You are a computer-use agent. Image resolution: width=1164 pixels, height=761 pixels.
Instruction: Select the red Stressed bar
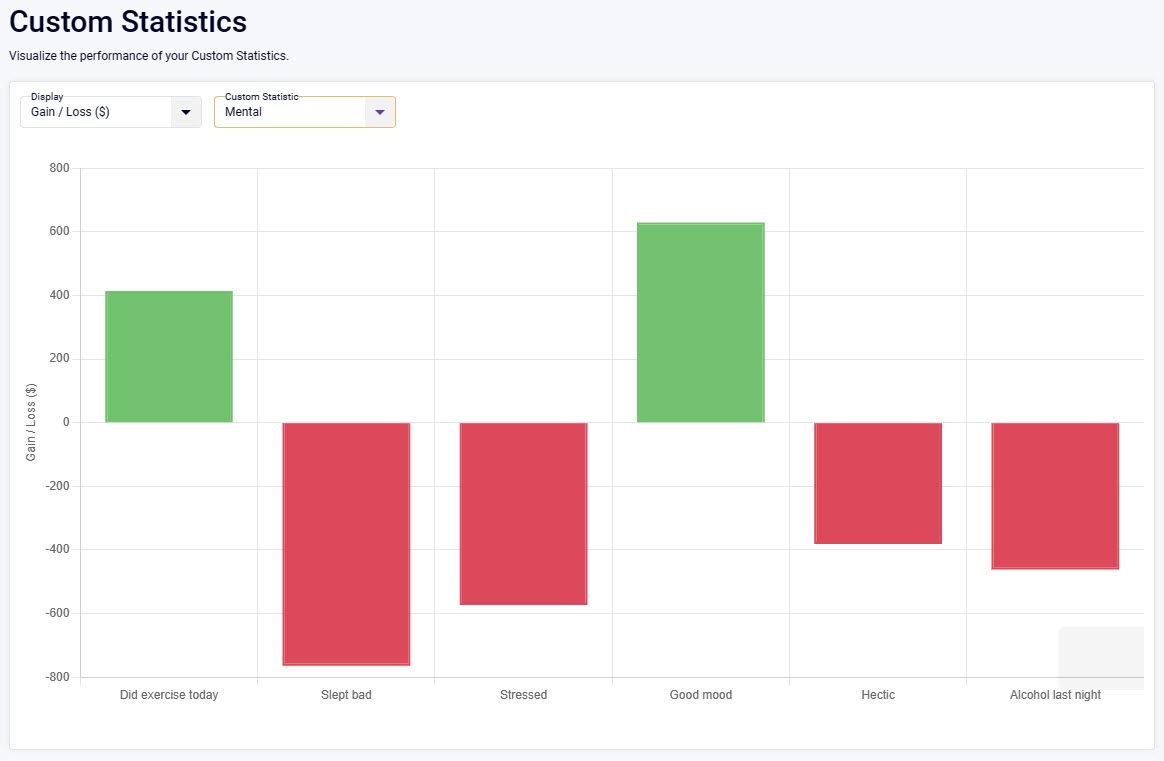point(523,513)
